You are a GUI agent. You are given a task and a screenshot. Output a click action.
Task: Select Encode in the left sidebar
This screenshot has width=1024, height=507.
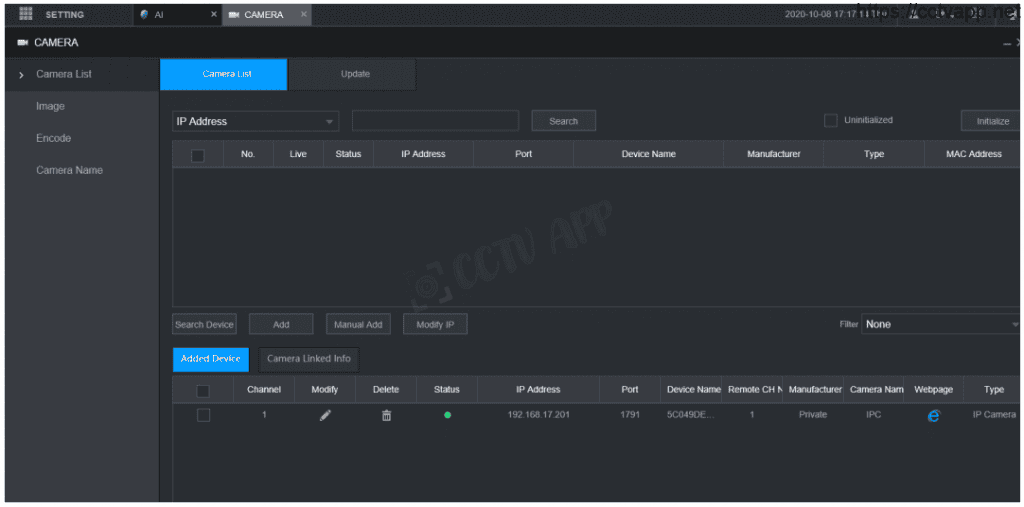(53, 138)
